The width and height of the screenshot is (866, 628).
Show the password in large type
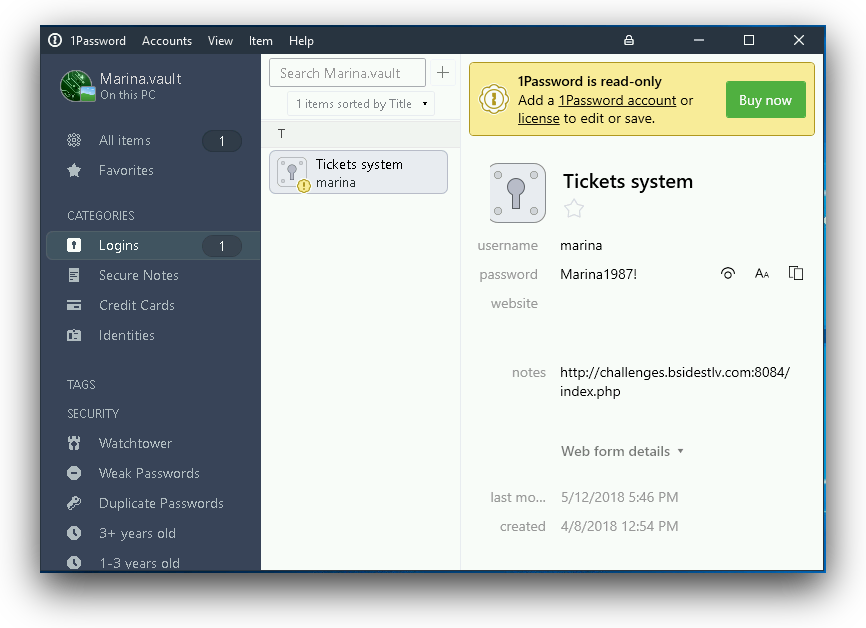[x=761, y=273]
